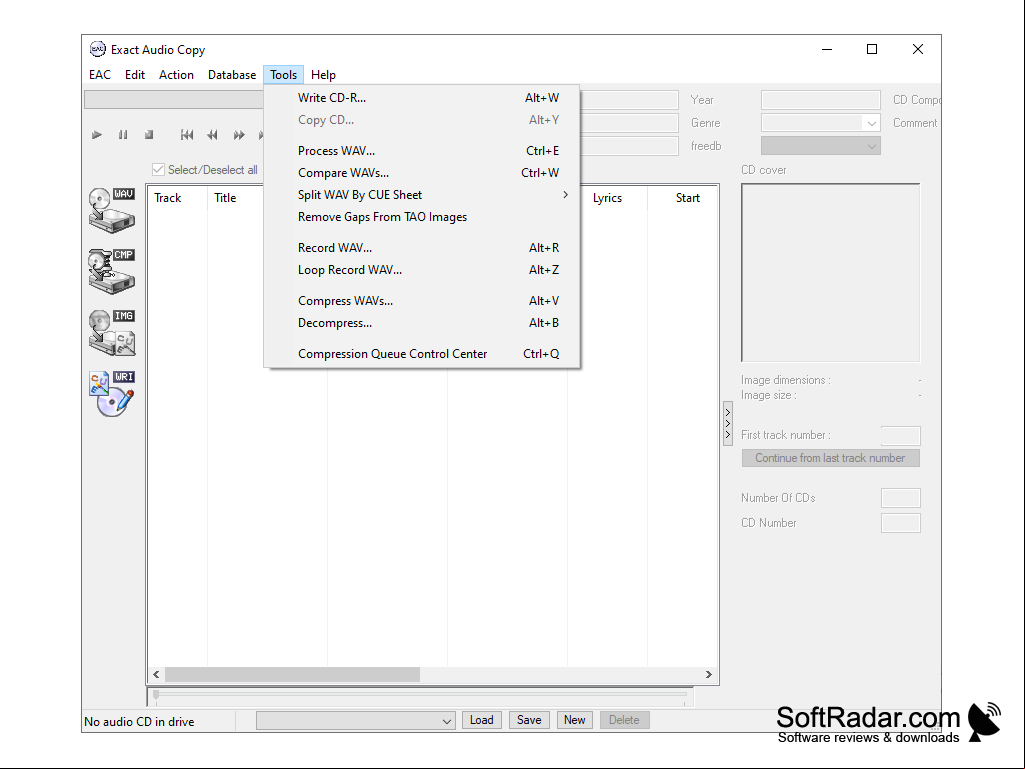Click the CD Number field
Image resolution: width=1025 pixels, height=769 pixels.
[900, 523]
